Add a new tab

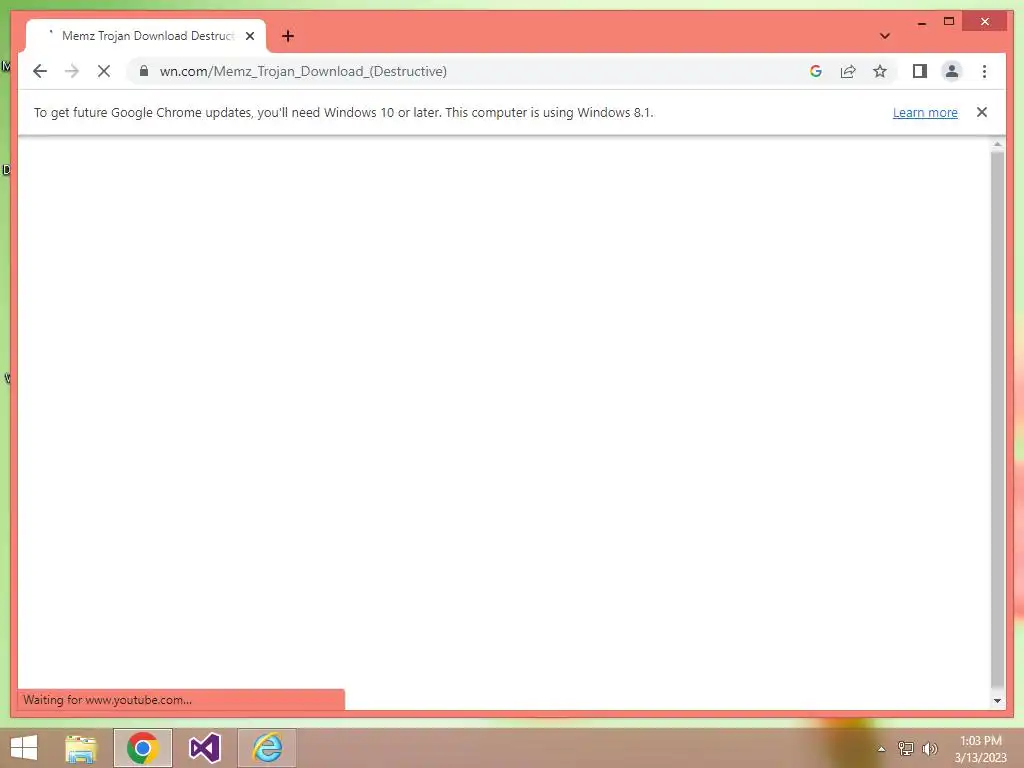coord(288,36)
